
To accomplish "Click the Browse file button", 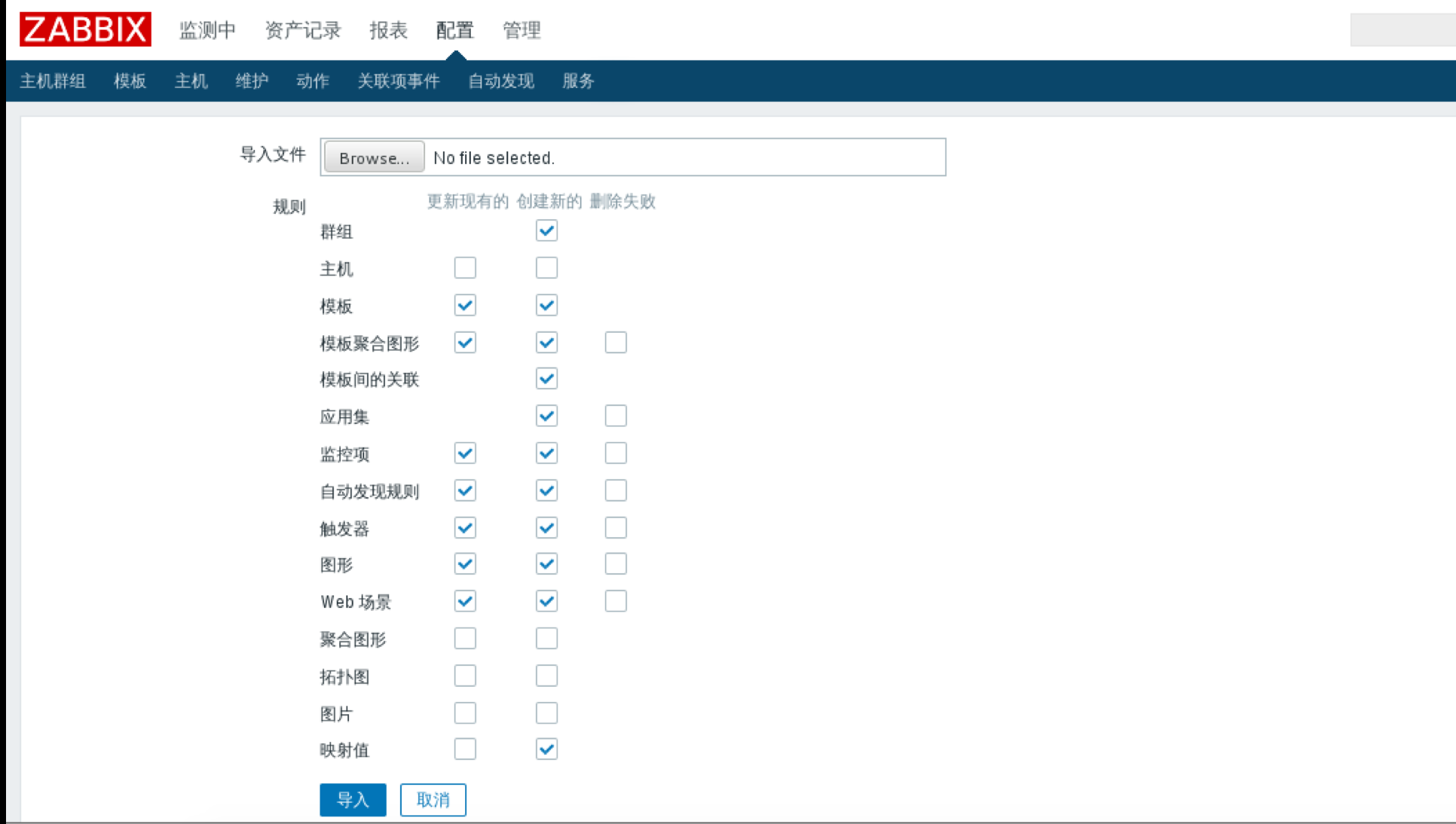I will coord(374,158).
